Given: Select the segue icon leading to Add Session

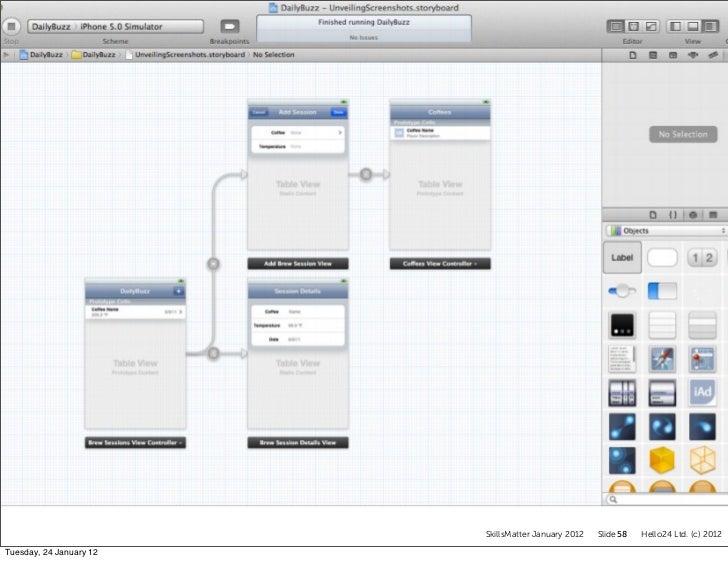Looking at the screenshot, I should click(213, 264).
